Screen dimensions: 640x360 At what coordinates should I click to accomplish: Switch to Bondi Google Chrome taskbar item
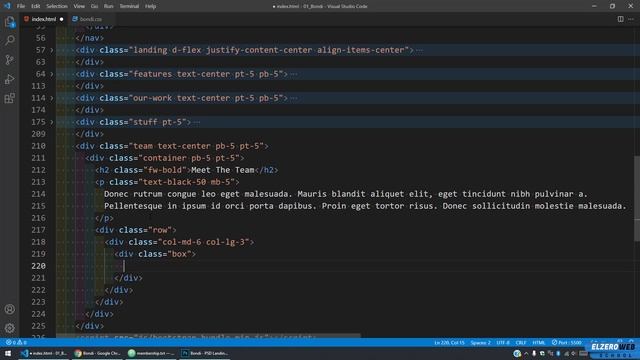coord(97,353)
